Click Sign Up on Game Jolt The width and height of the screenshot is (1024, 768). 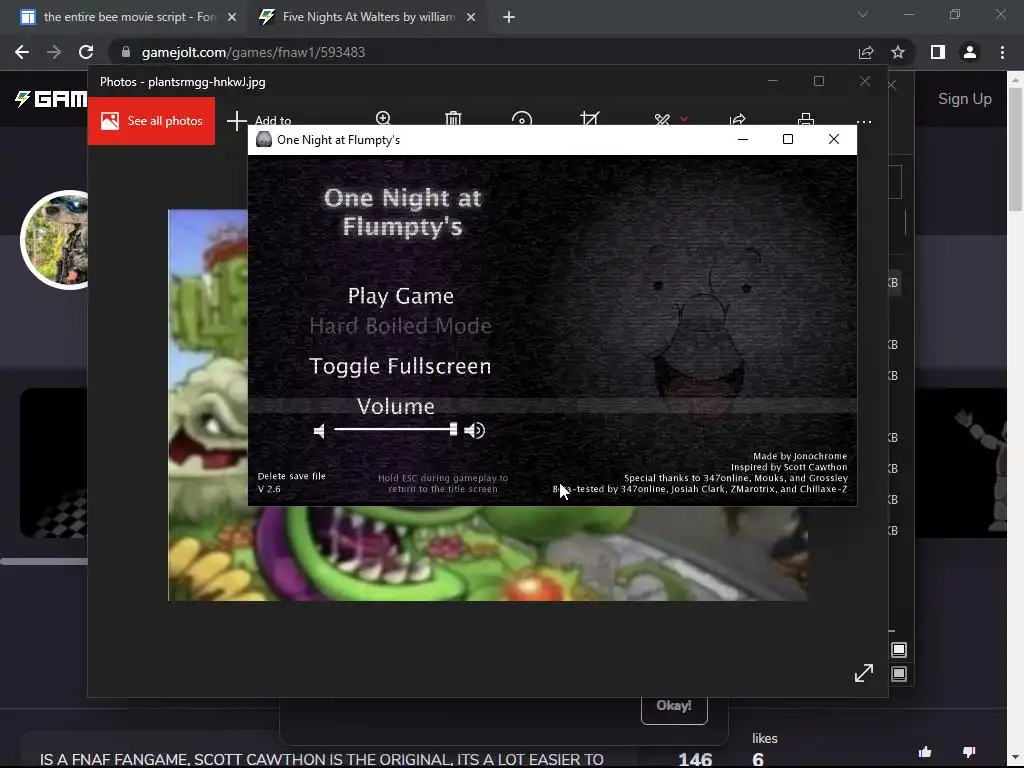965,99
